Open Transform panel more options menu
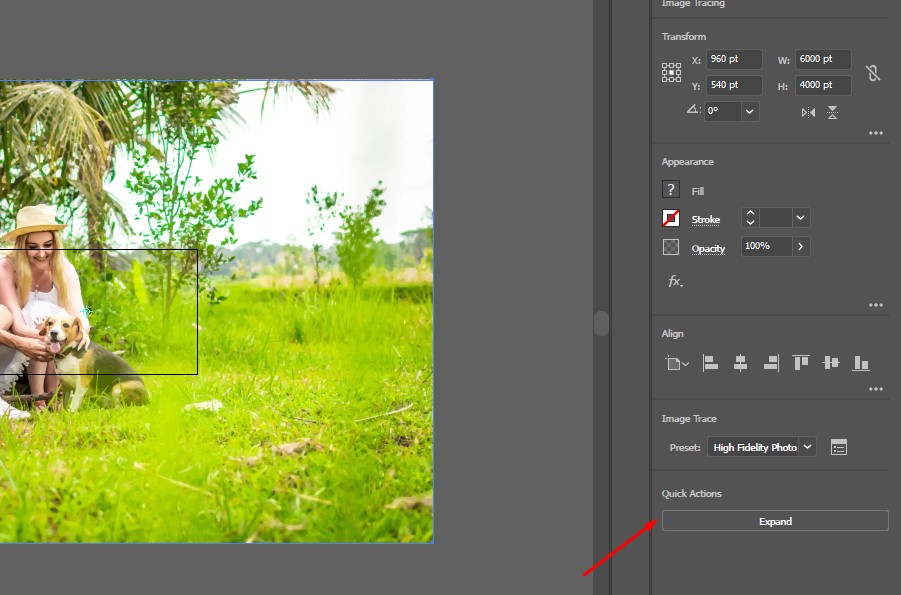The height and width of the screenshot is (595, 901). click(x=876, y=133)
